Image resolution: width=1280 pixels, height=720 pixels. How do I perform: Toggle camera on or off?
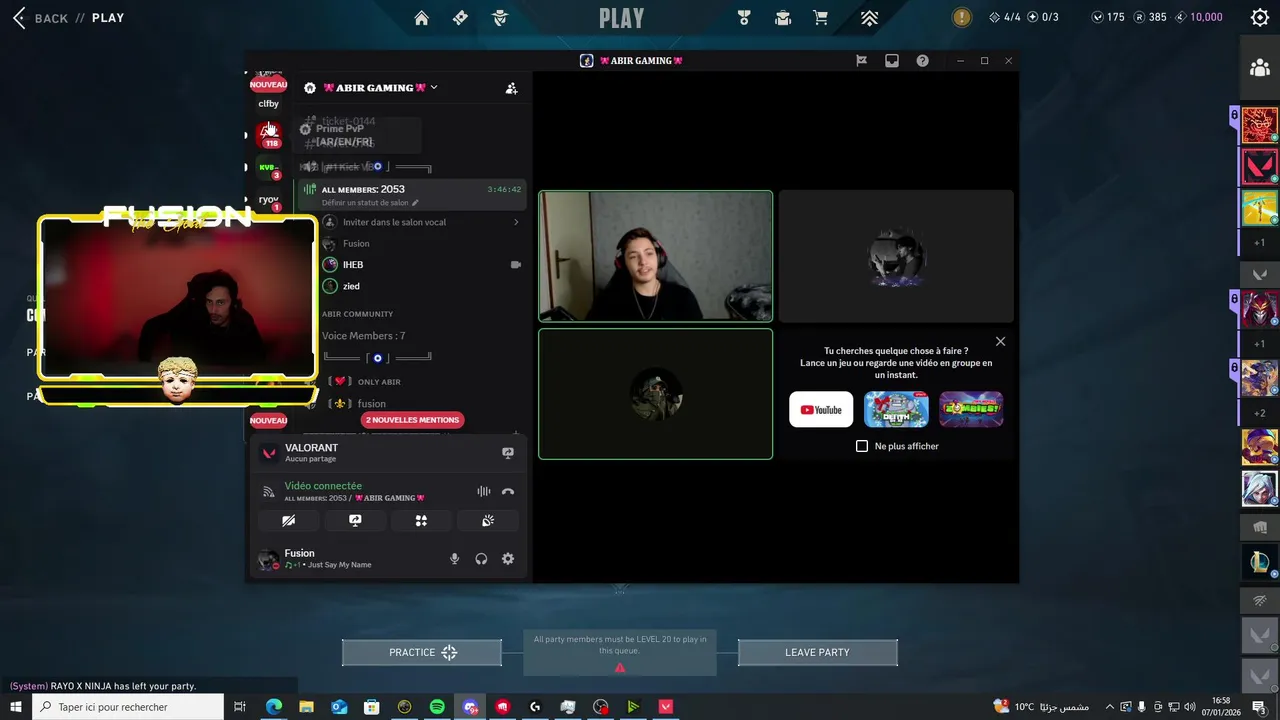289,521
